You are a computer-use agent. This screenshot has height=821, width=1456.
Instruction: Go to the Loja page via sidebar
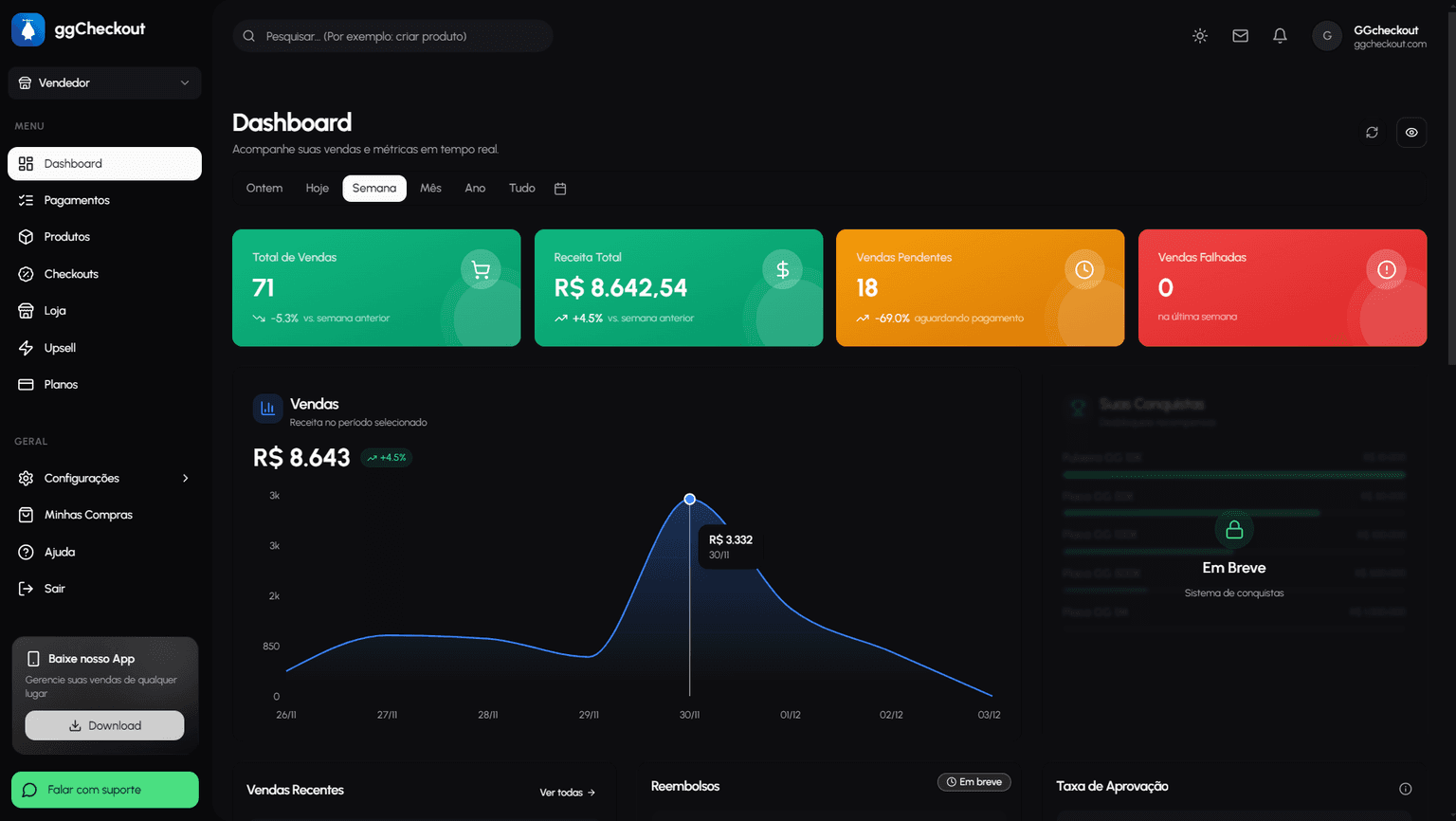55,310
